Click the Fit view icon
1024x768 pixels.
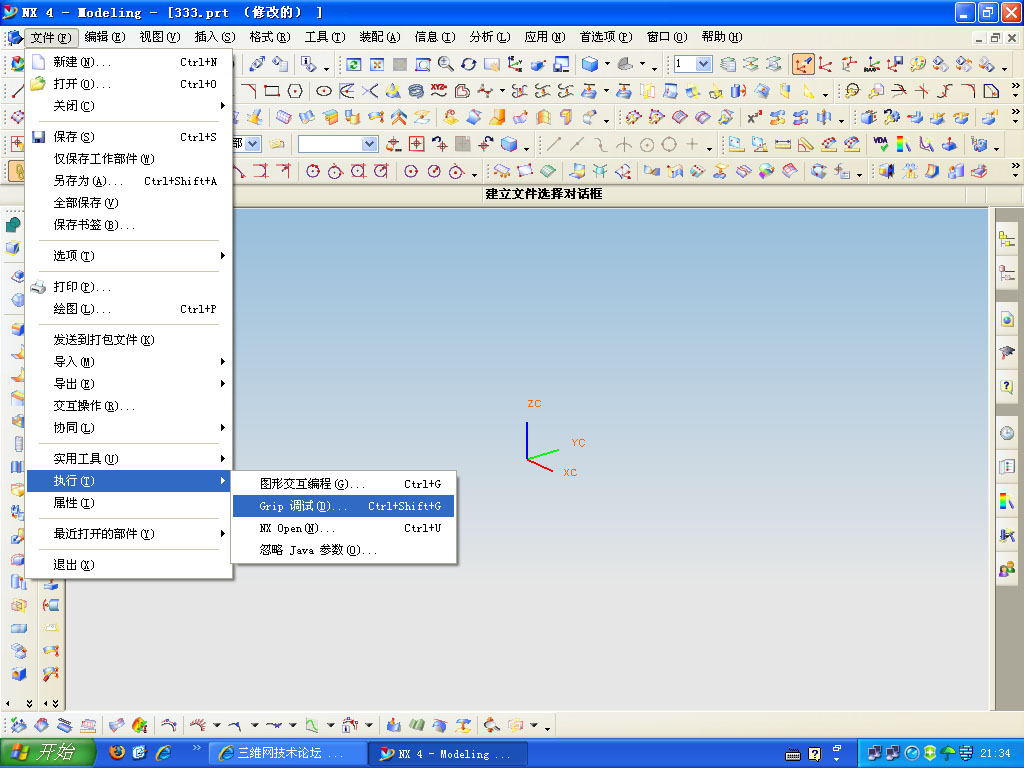(x=377, y=64)
